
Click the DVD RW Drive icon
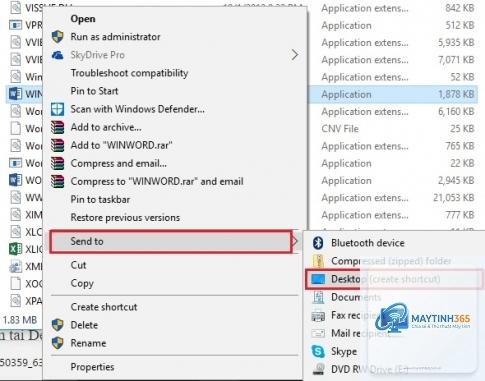pyautogui.click(x=319, y=369)
